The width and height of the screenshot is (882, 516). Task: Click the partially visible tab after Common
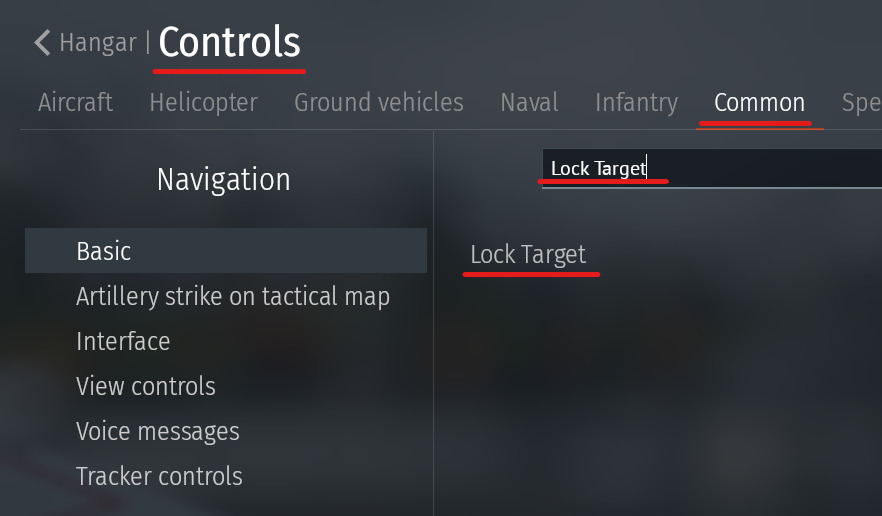pos(861,102)
